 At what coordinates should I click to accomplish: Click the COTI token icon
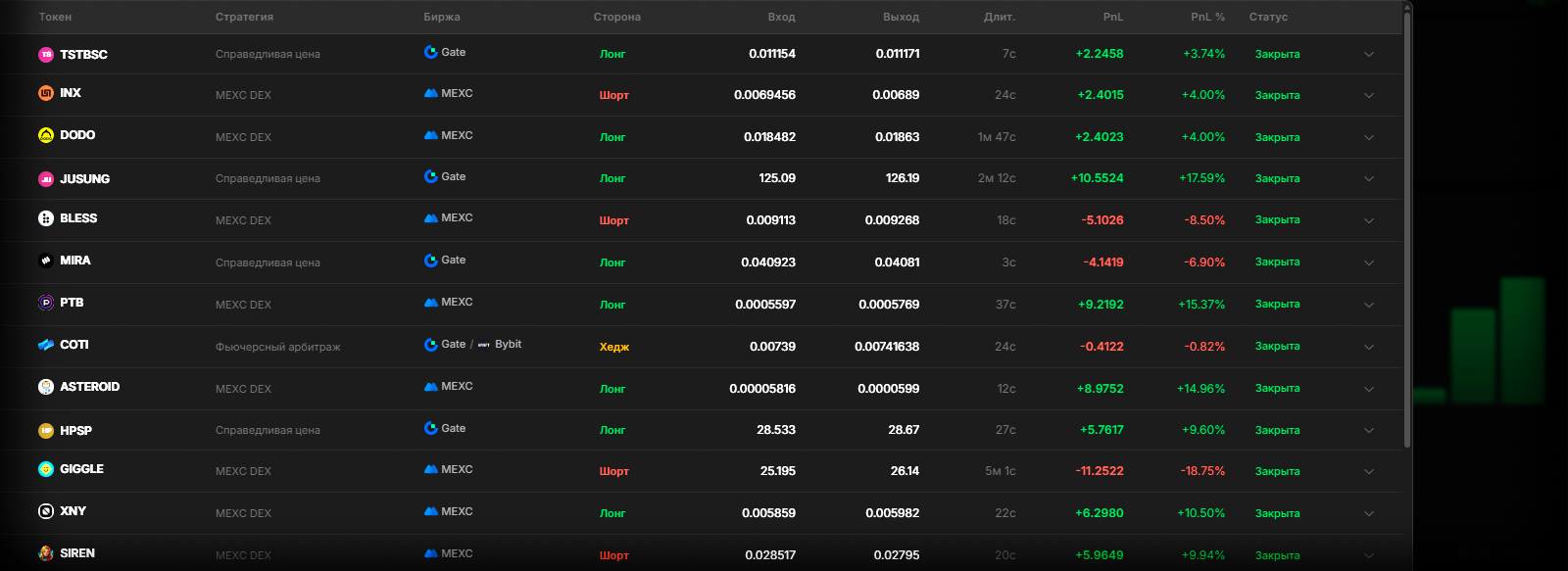coord(46,345)
